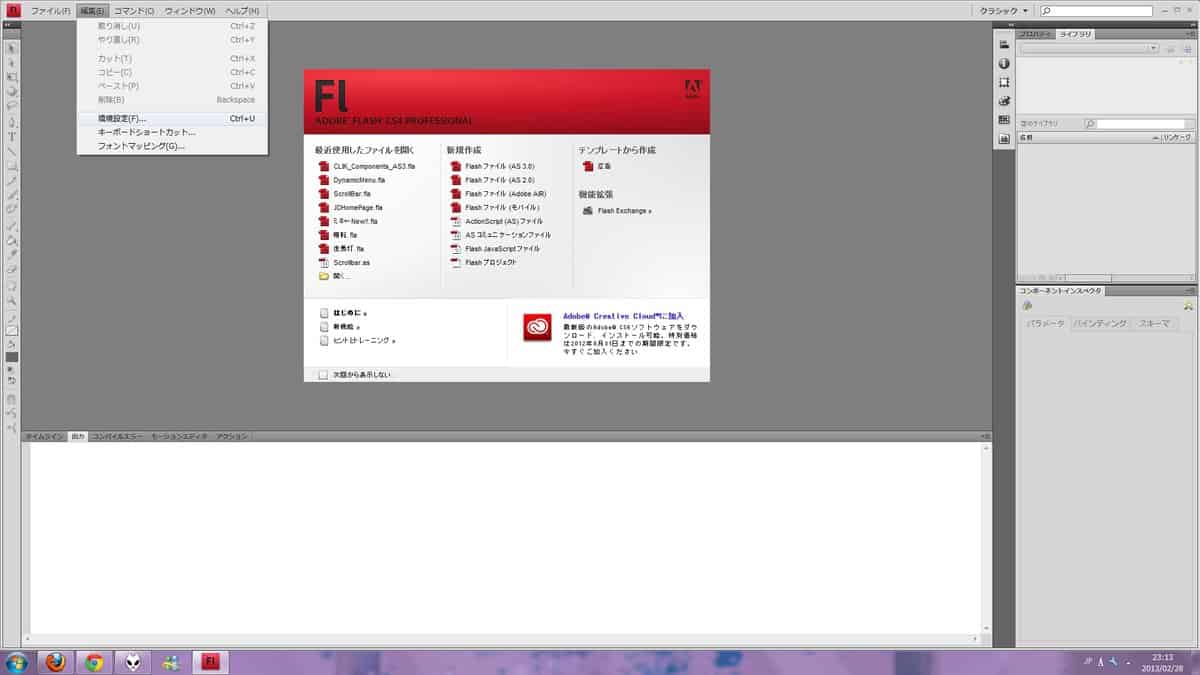
Task: Switch to the モーションエディタ tab
Action: 180,437
